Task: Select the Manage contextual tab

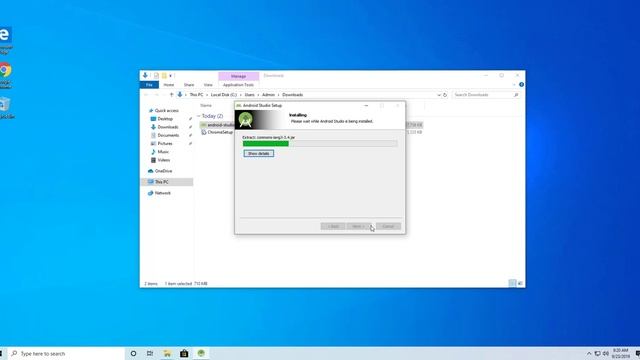Action: pos(238,76)
